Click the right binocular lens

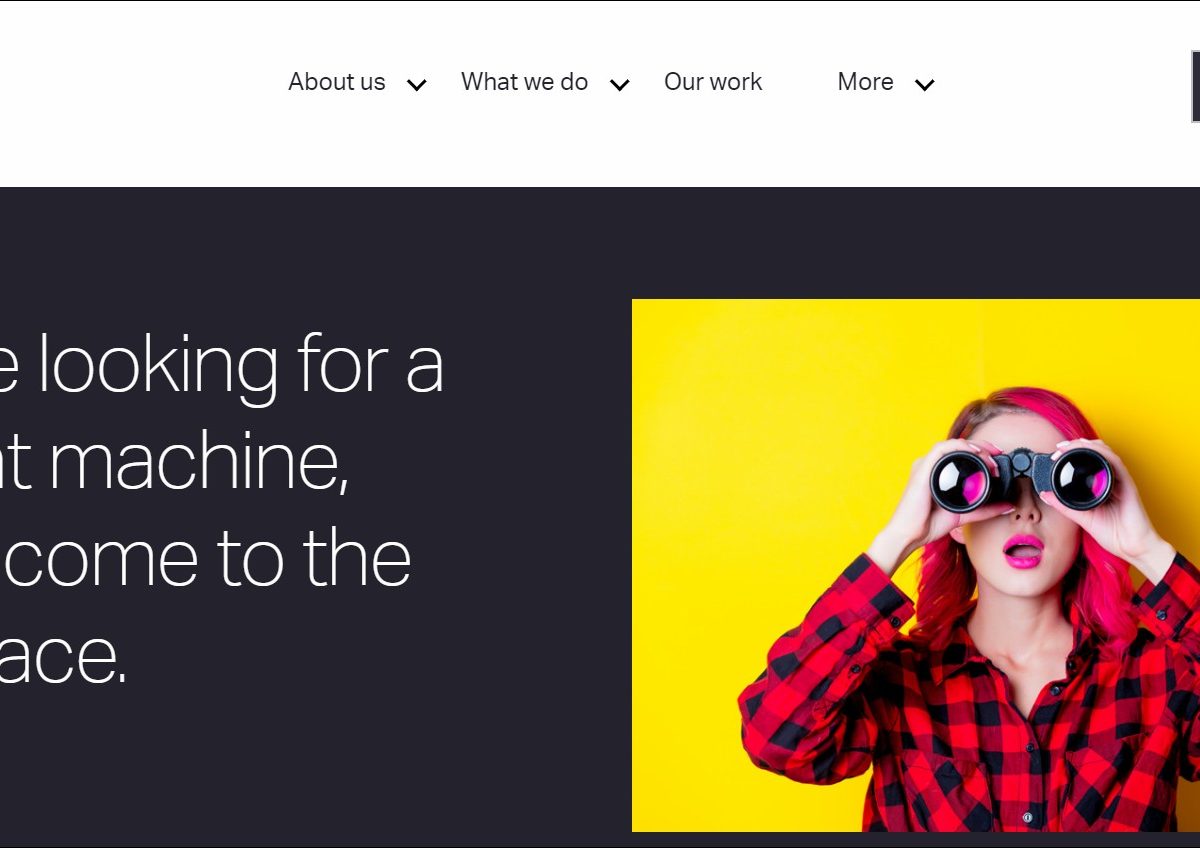pos(1082,478)
